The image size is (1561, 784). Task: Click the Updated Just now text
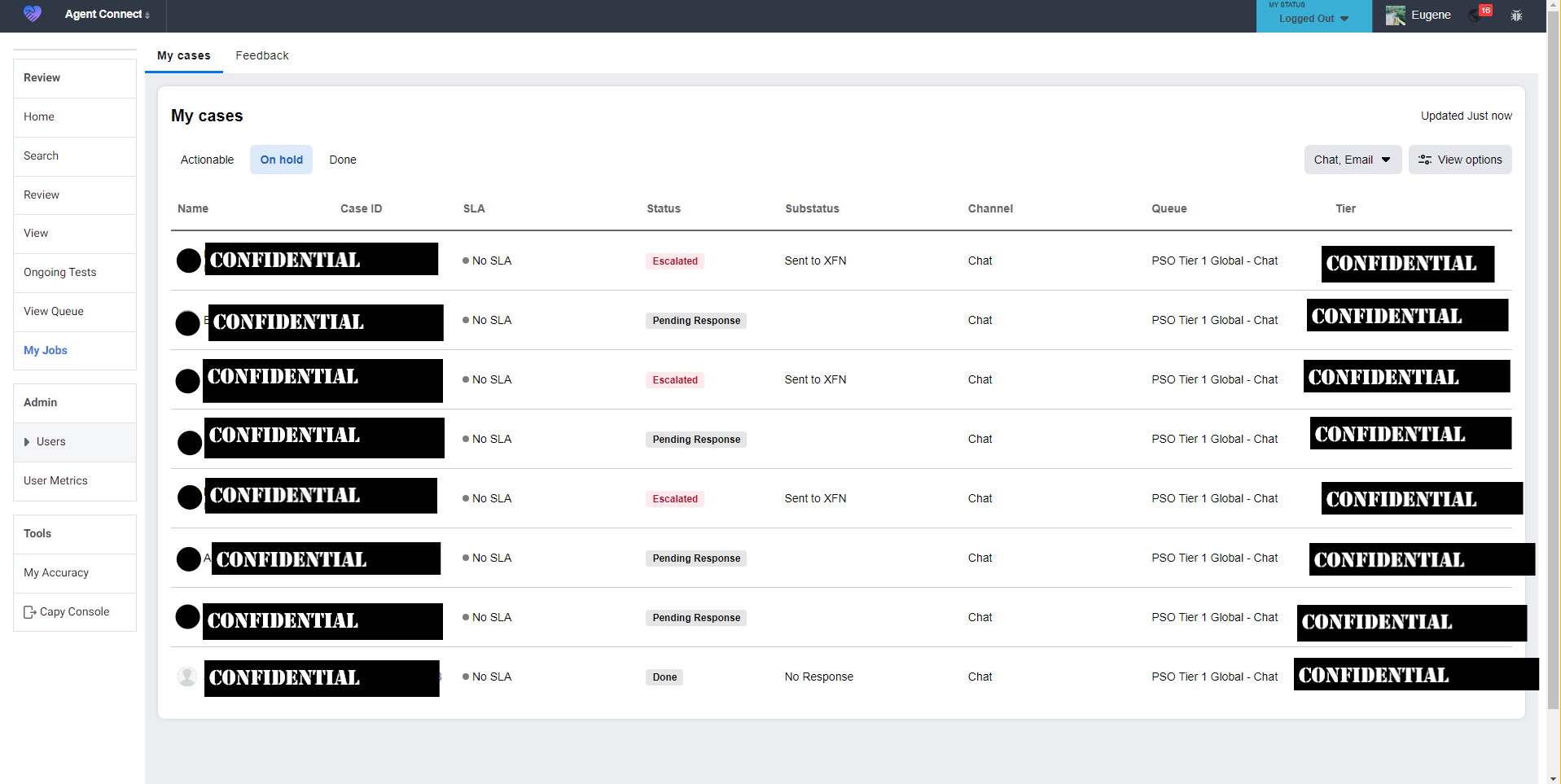1466,116
